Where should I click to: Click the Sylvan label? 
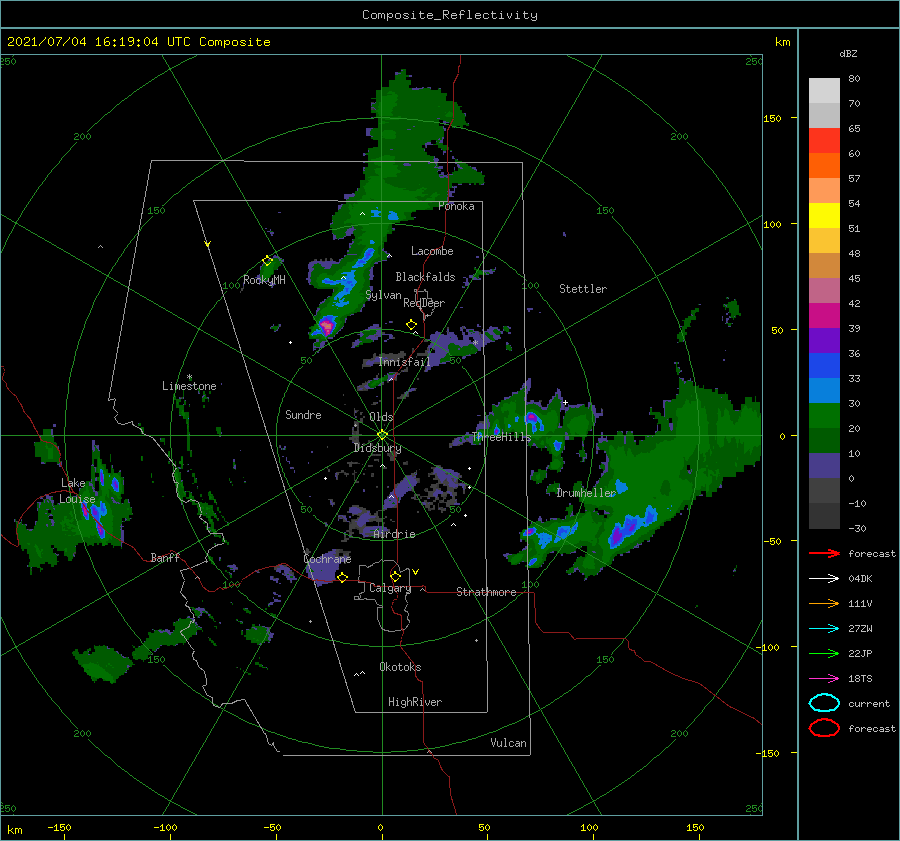(383, 295)
